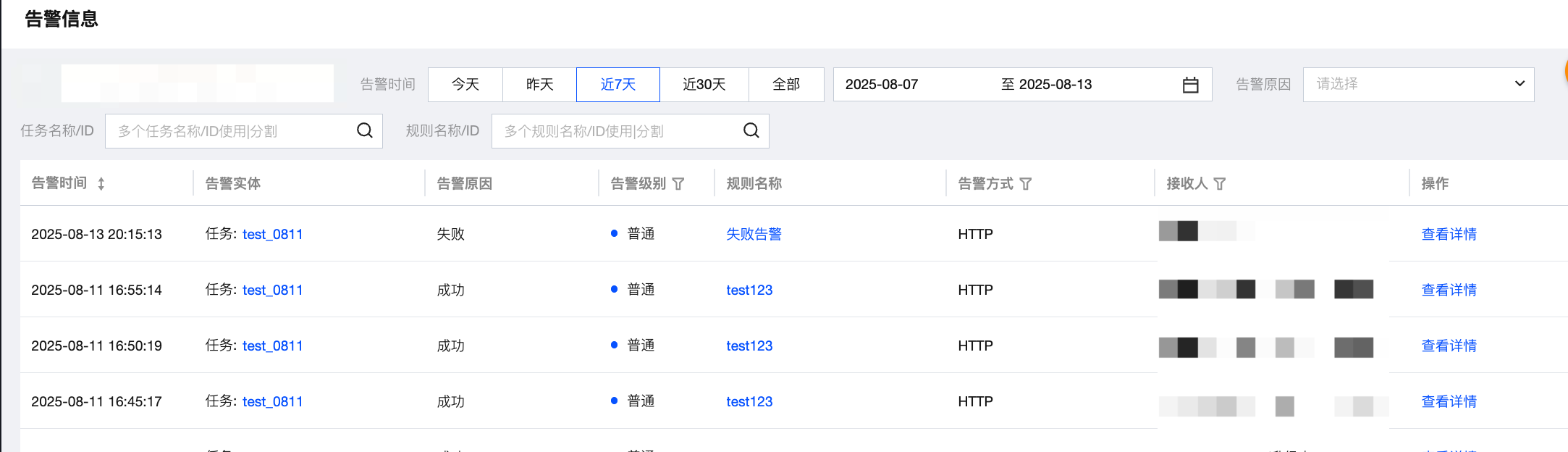Expand the 告警原因 dropdown
Screen dimensions: 1568x452
[x=1417, y=85]
